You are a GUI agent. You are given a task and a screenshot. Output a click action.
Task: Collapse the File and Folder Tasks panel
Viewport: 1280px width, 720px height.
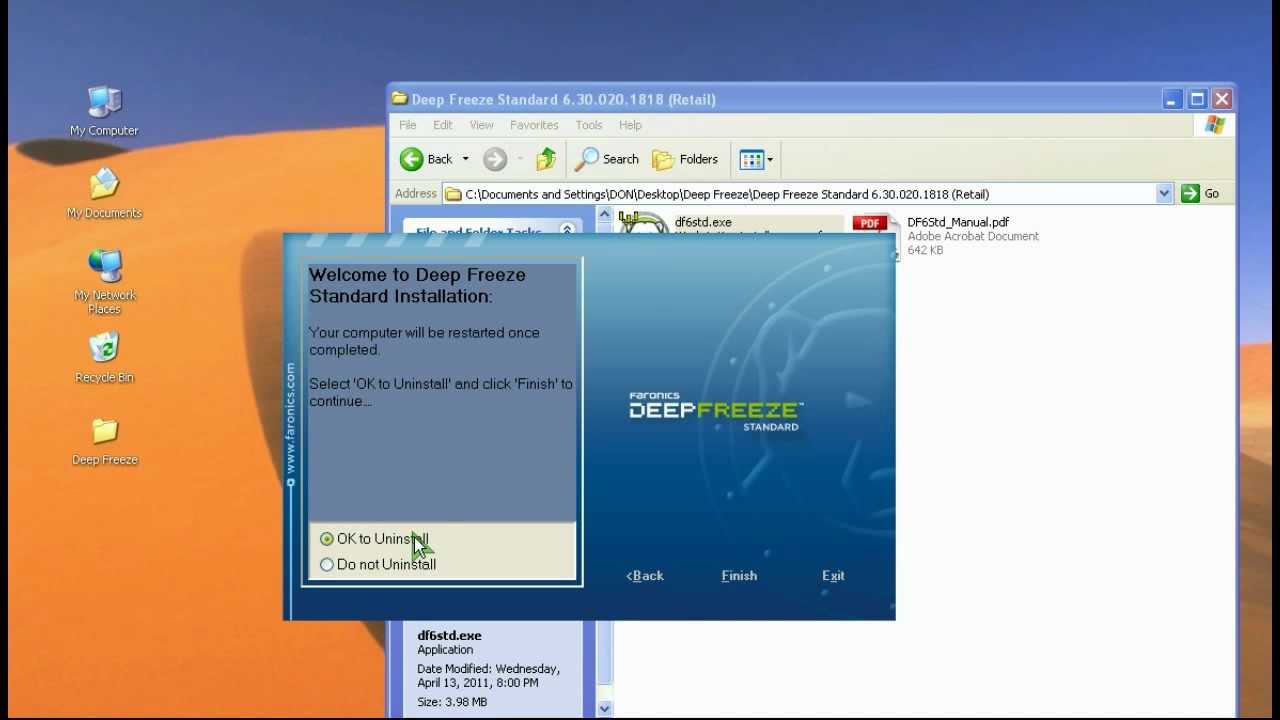point(567,229)
